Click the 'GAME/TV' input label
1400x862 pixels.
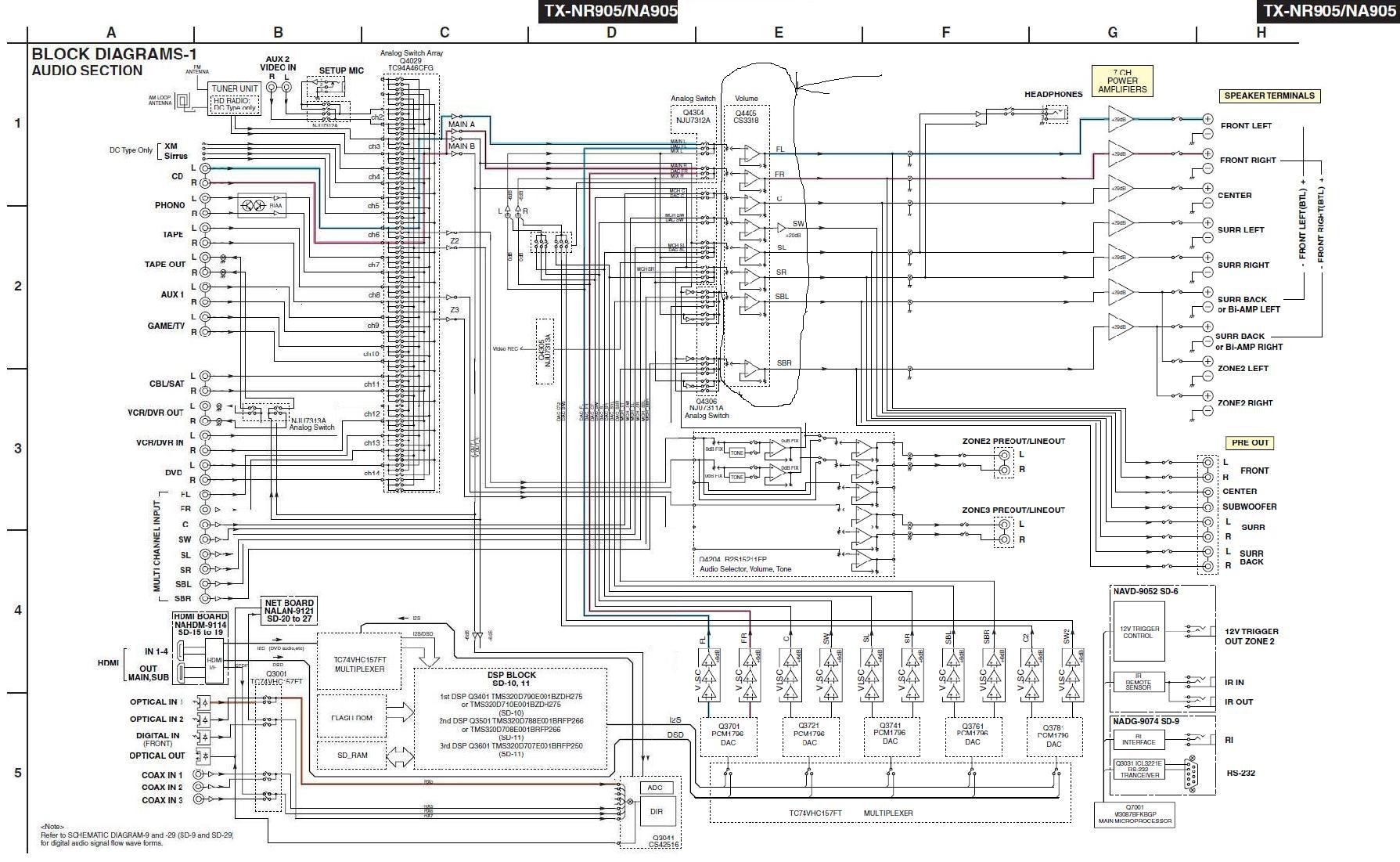166,326
